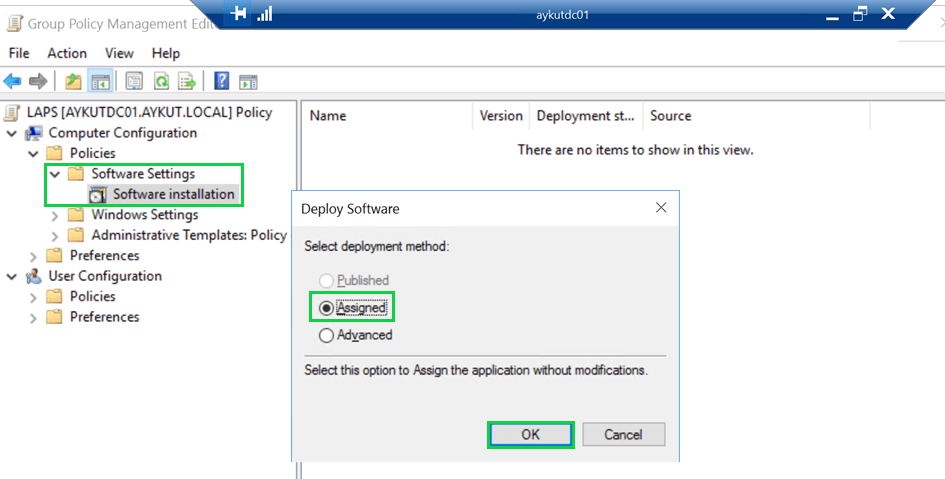The height and width of the screenshot is (479, 945).
Task: Expand Administrative Templates tree node
Action: coord(55,235)
